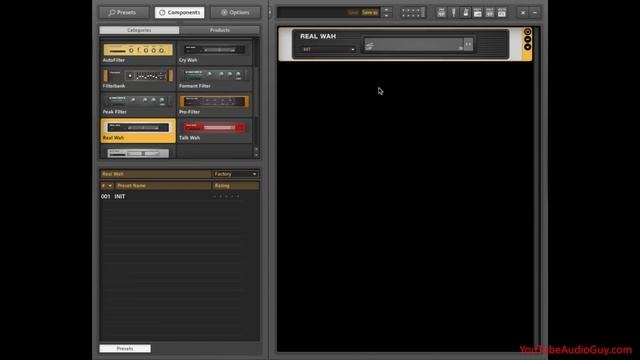Screen dimensions: 640x360
Task: Switch to the Presets tab
Action: (123, 13)
